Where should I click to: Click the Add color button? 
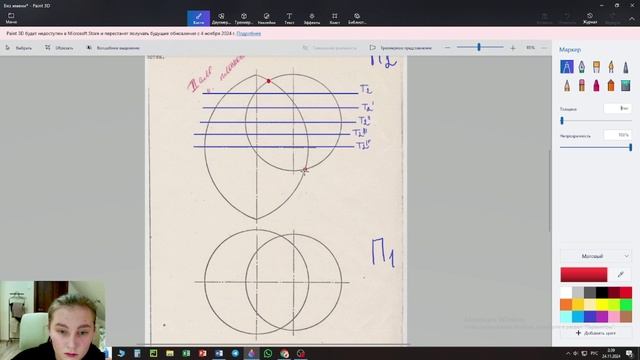point(596,333)
